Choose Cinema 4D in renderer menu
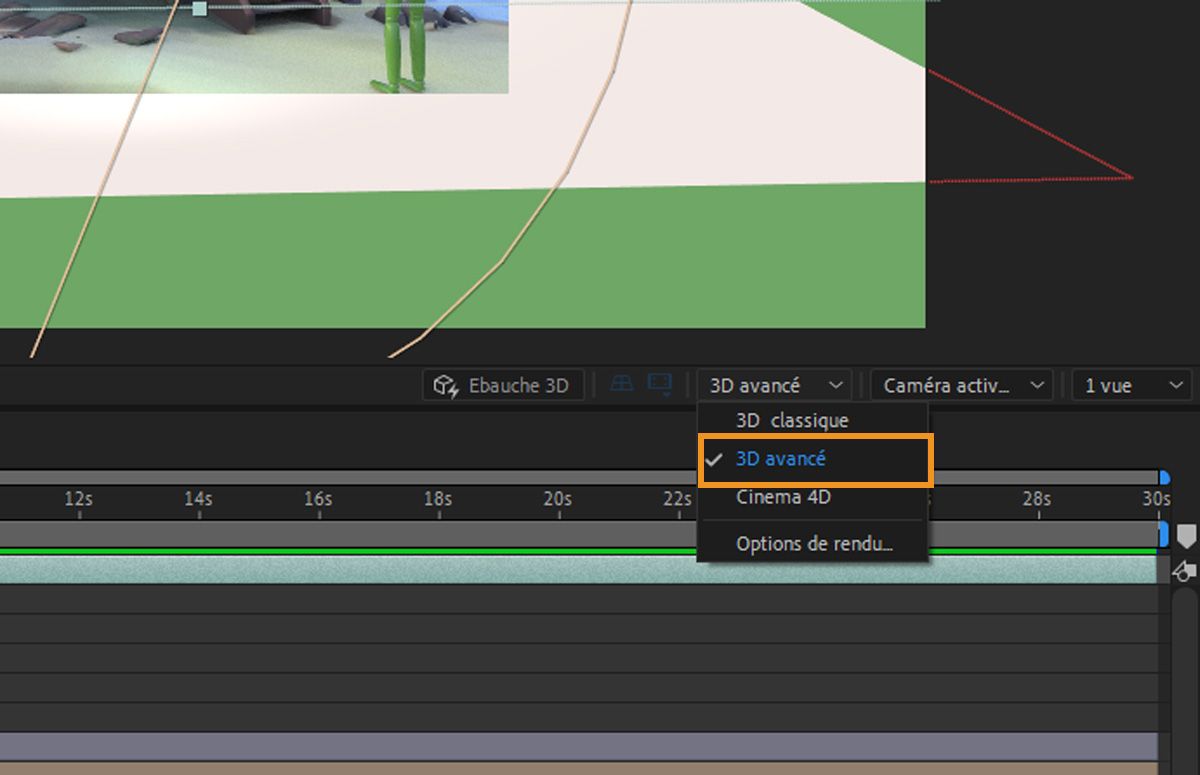The height and width of the screenshot is (775, 1200). pos(813,497)
